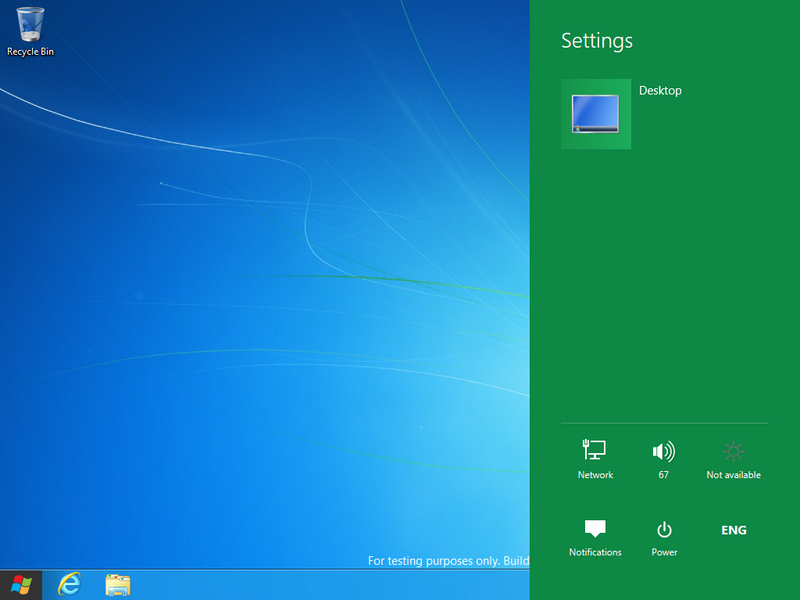800x600 pixels.
Task: Open the Notifications speech bubble icon
Action: pyautogui.click(x=595, y=529)
